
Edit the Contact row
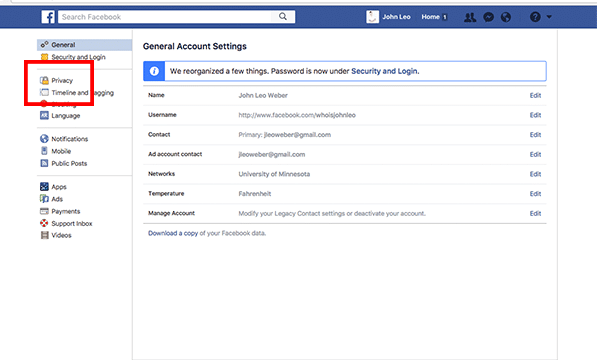tap(535, 135)
